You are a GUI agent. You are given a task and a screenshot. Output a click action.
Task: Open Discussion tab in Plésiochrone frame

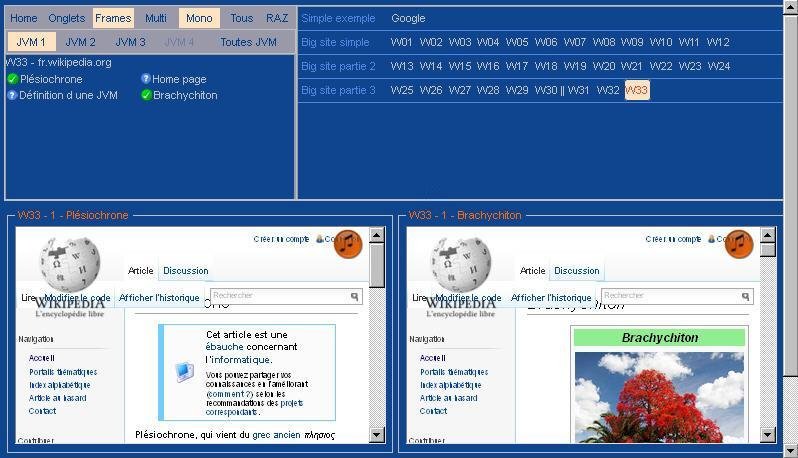pos(186,271)
